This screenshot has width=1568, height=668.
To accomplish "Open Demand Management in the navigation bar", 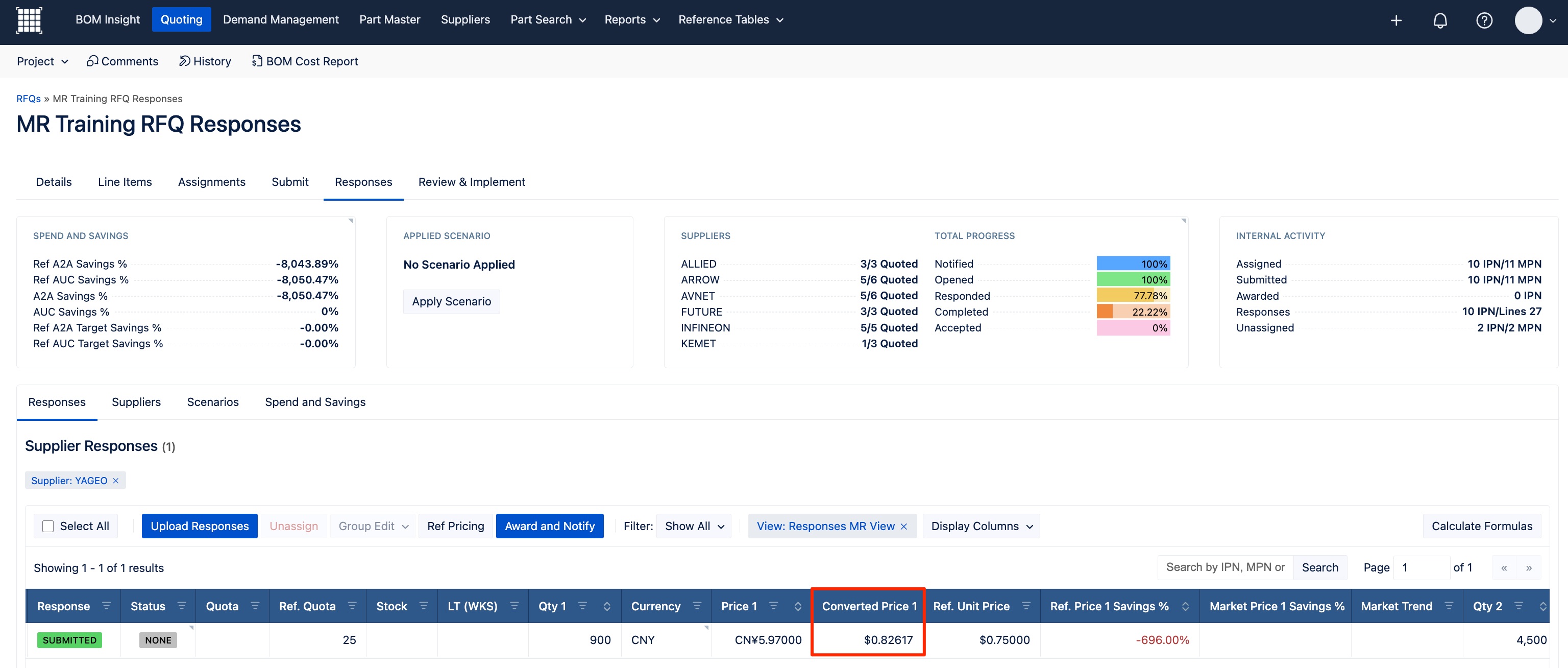I will [x=281, y=19].
